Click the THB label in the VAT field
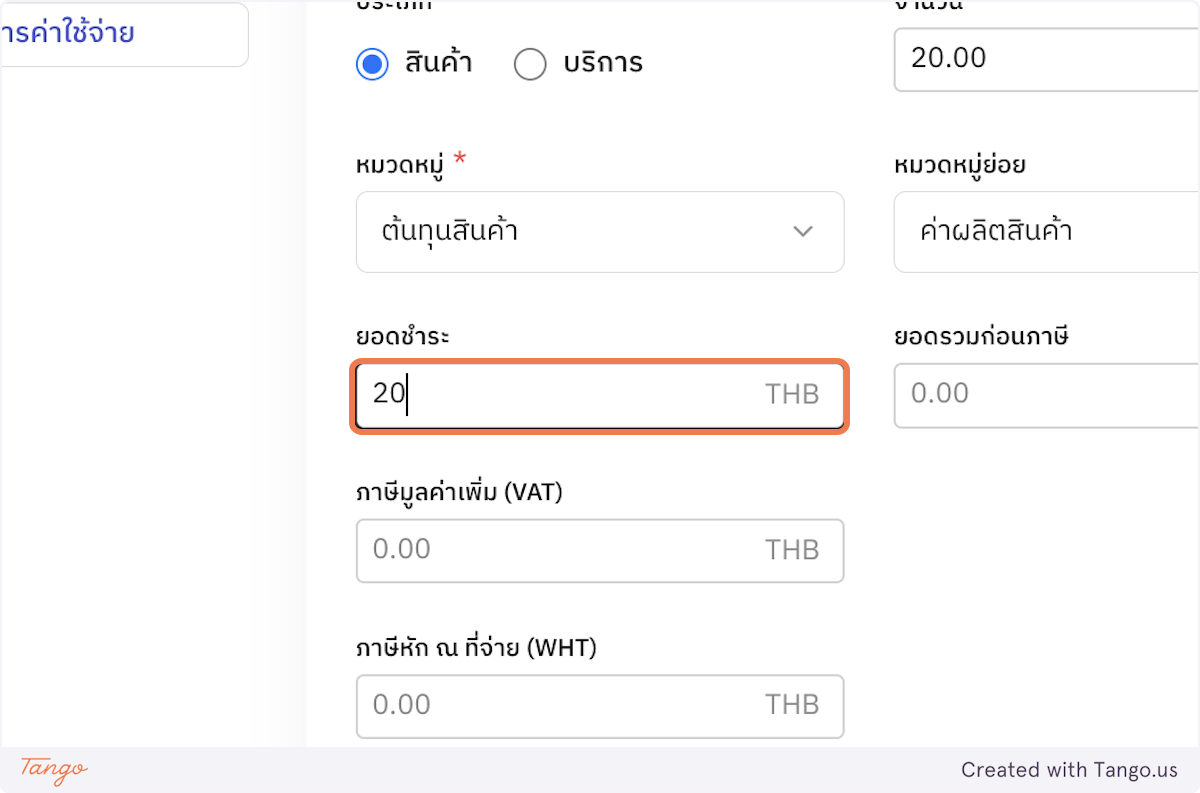The image size is (1200, 793). point(793,551)
